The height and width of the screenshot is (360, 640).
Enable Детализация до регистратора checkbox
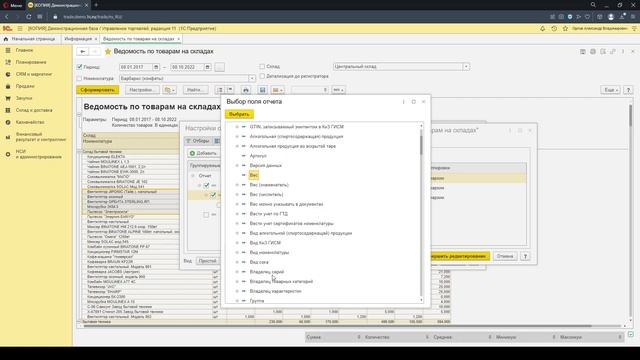pyautogui.click(x=262, y=76)
